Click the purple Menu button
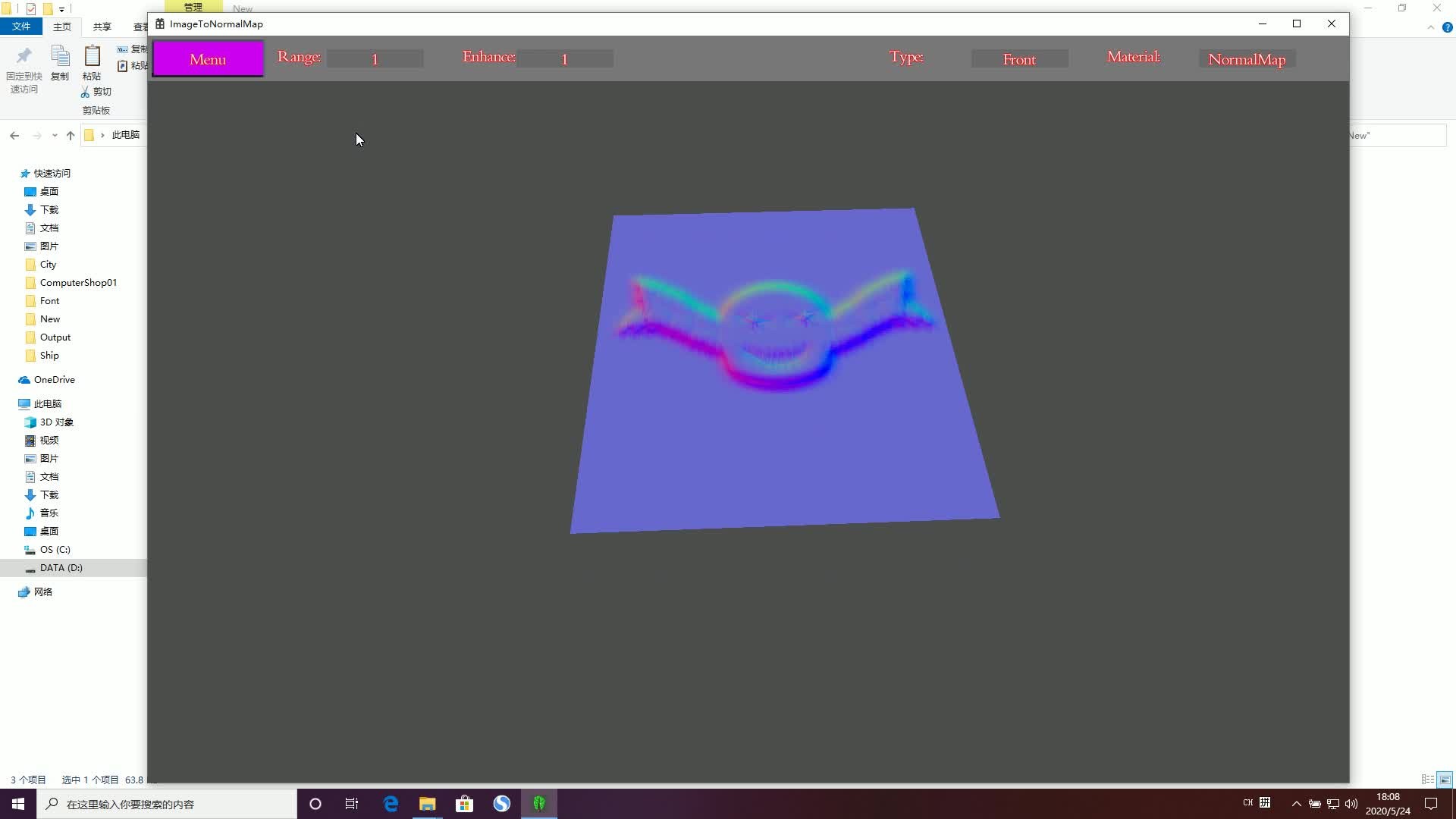This screenshot has height=819, width=1456. point(208,59)
